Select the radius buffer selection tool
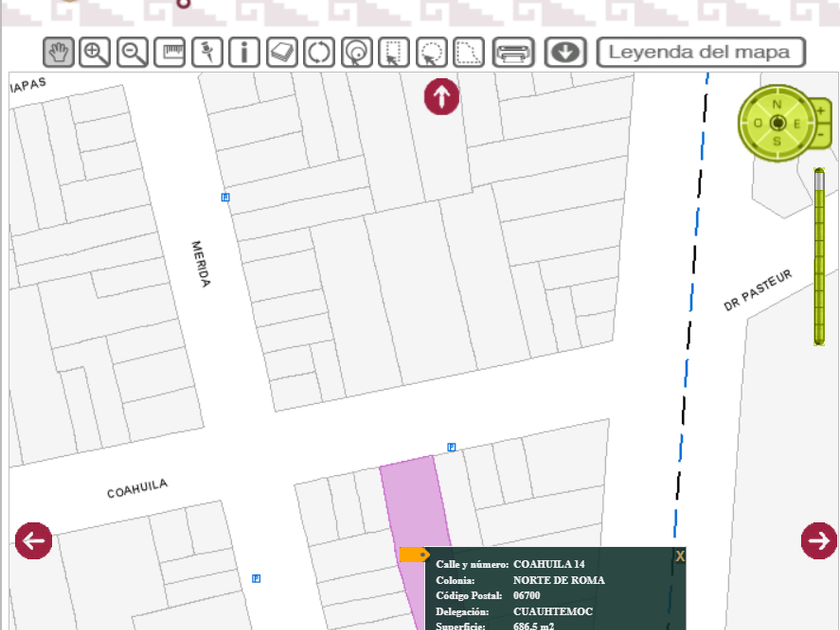 [357, 52]
